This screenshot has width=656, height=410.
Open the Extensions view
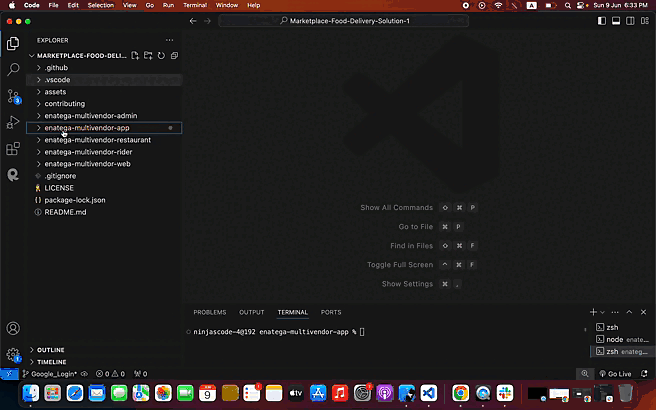13,148
